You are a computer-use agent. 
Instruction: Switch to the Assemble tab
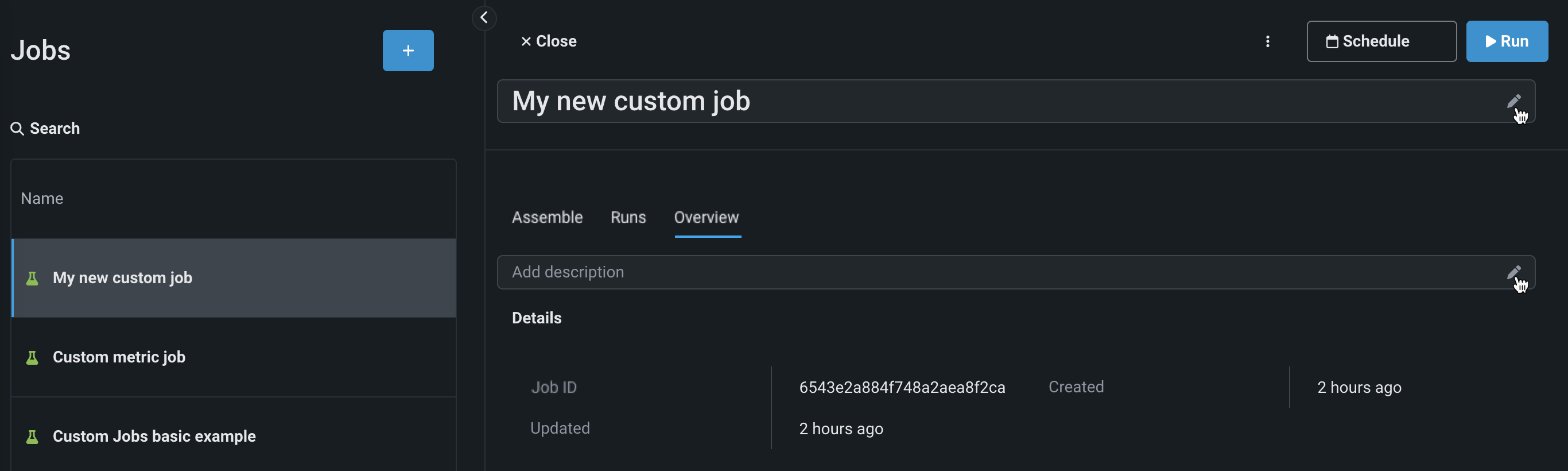pos(546,218)
